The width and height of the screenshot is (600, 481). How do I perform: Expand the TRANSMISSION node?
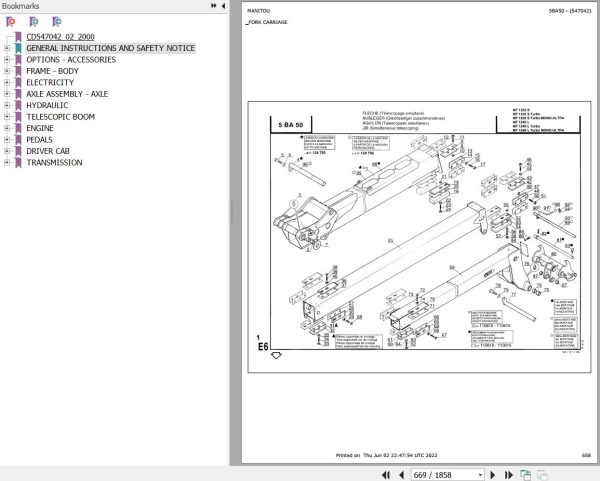[7, 163]
